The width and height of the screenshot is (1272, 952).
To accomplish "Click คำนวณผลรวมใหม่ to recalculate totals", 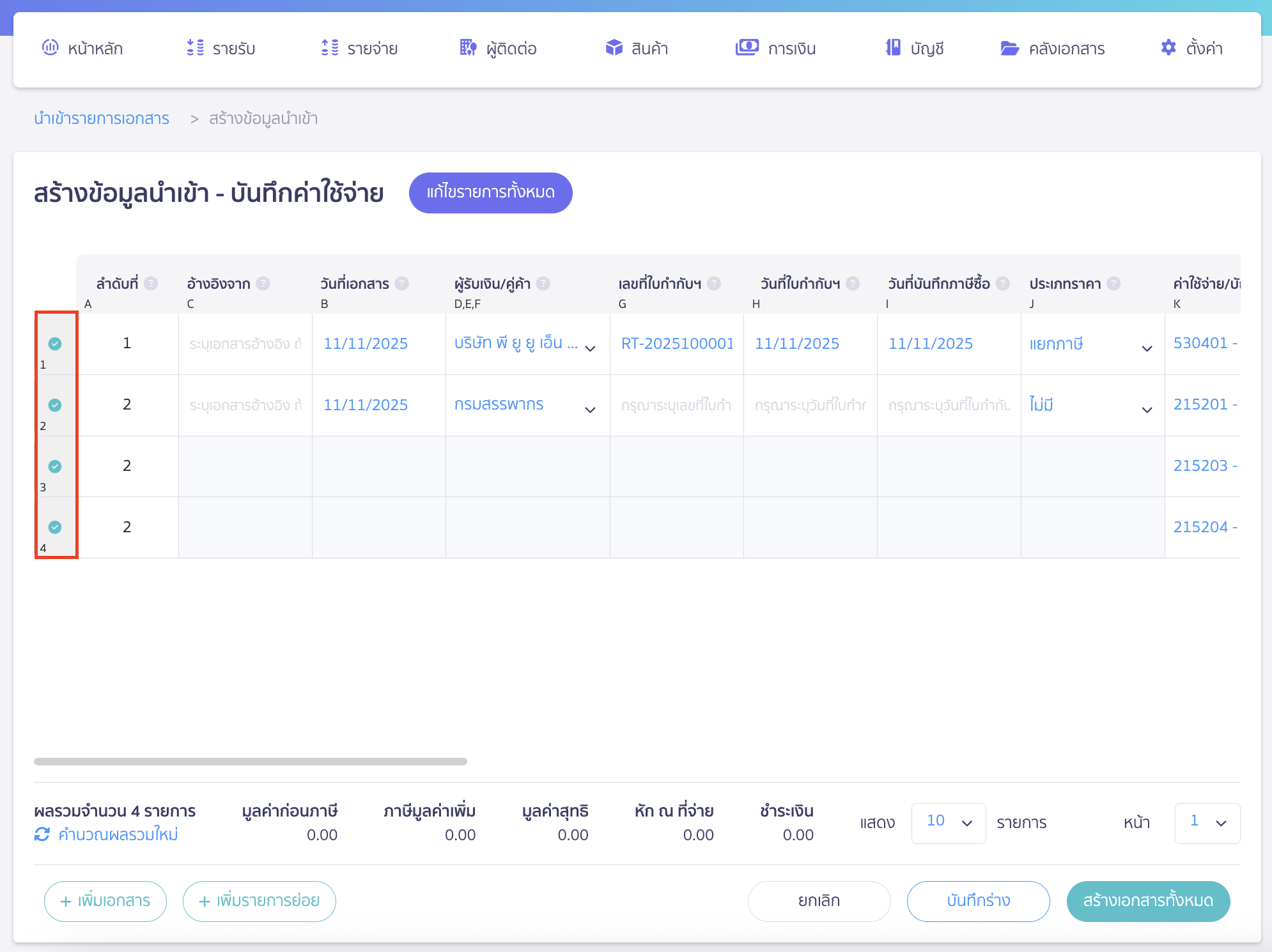I will tap(106, 834).
